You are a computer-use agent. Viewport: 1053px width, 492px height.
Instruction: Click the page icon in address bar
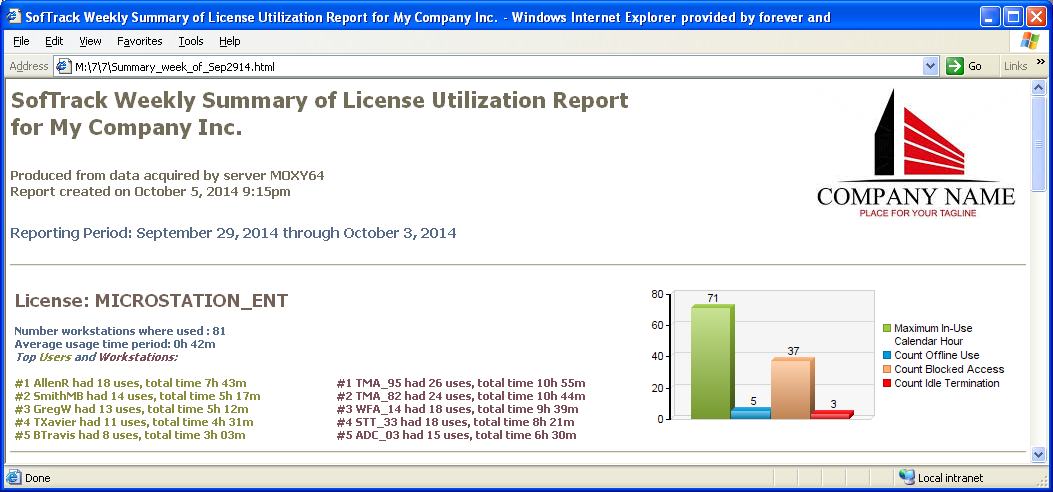(63, 66)
